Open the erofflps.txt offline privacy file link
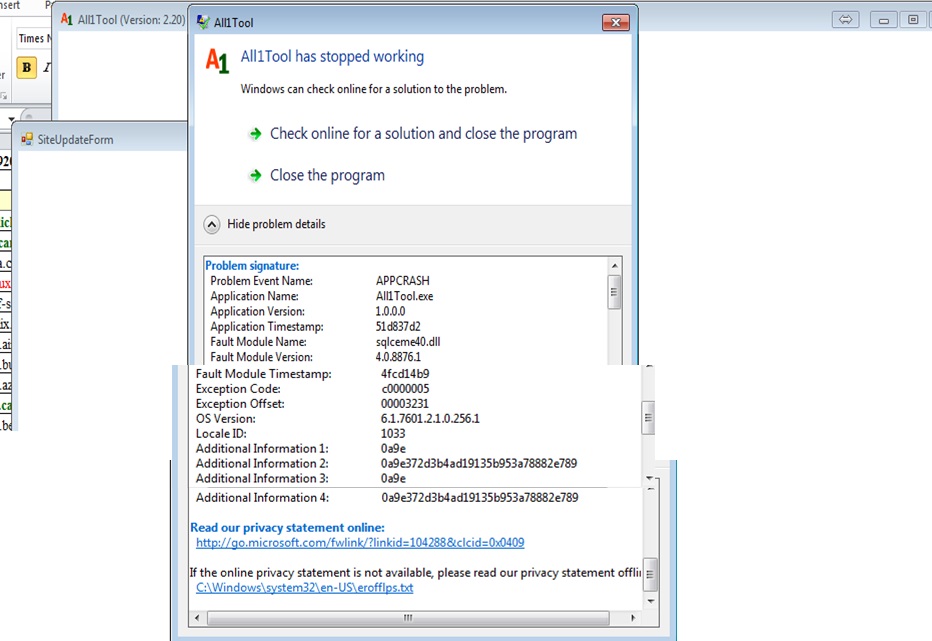 pos(304,587)
